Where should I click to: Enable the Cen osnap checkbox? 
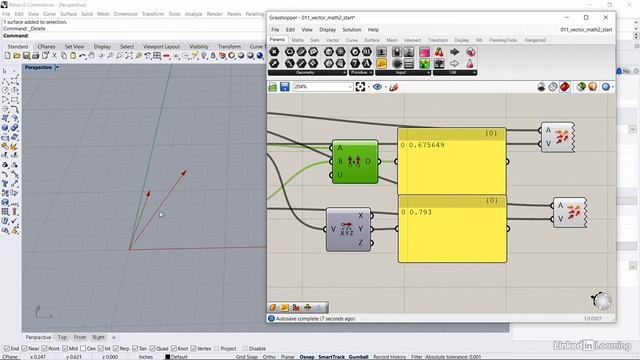pos(83,349)
